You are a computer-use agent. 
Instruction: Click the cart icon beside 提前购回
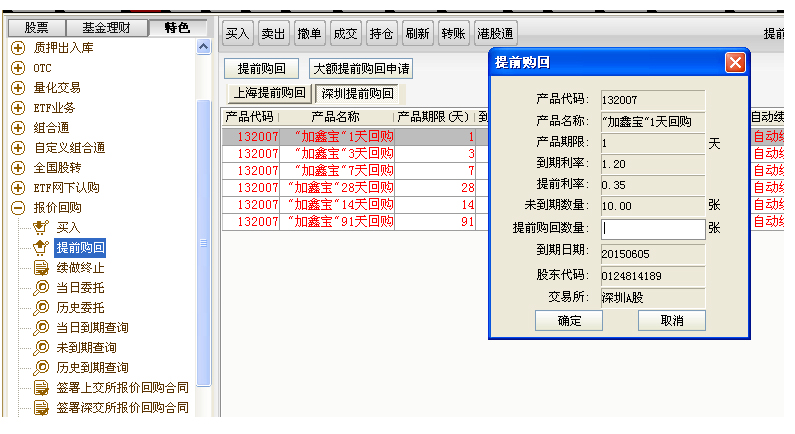pyautogui.click(x=41, y=247)
